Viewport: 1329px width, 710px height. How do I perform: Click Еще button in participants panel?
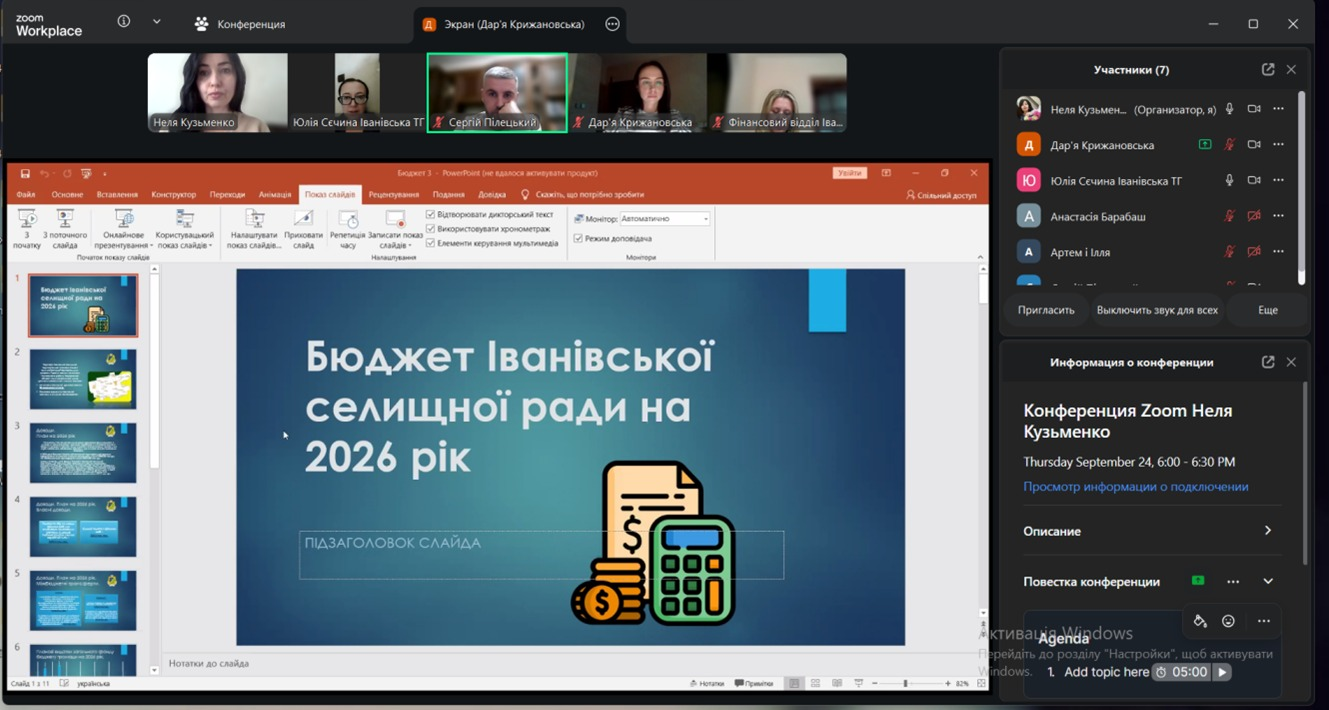[1268, 310]
